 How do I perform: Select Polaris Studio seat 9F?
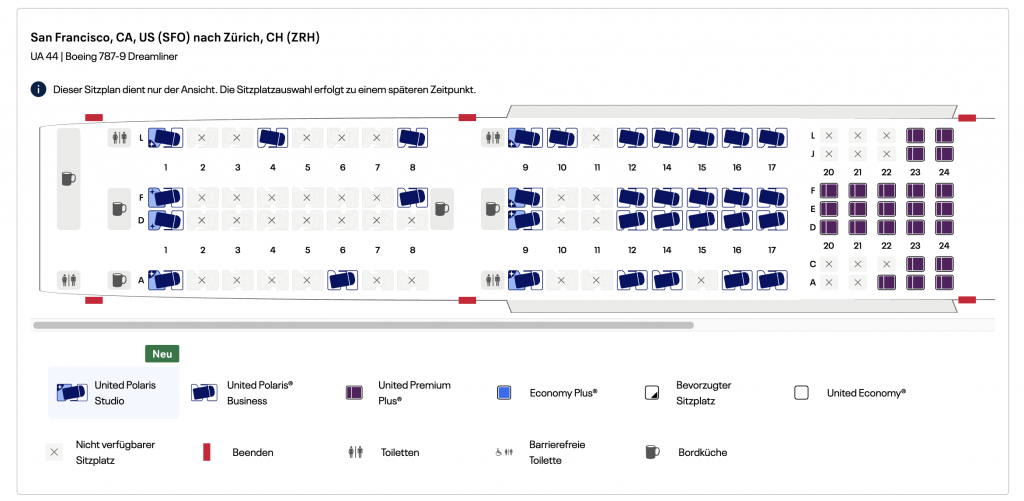click(x=526, y=197)
